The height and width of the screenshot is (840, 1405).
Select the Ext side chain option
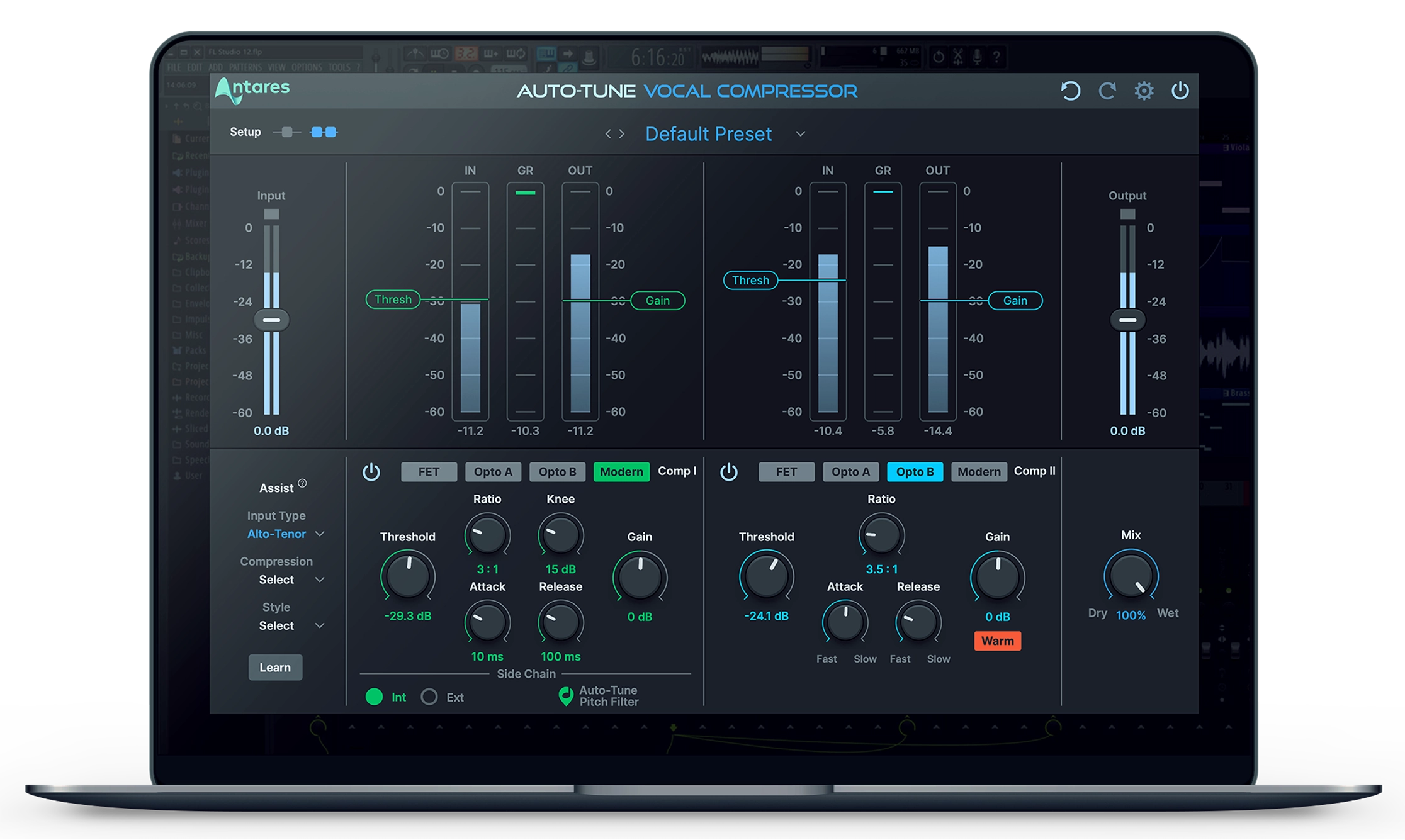click(429, 697)
